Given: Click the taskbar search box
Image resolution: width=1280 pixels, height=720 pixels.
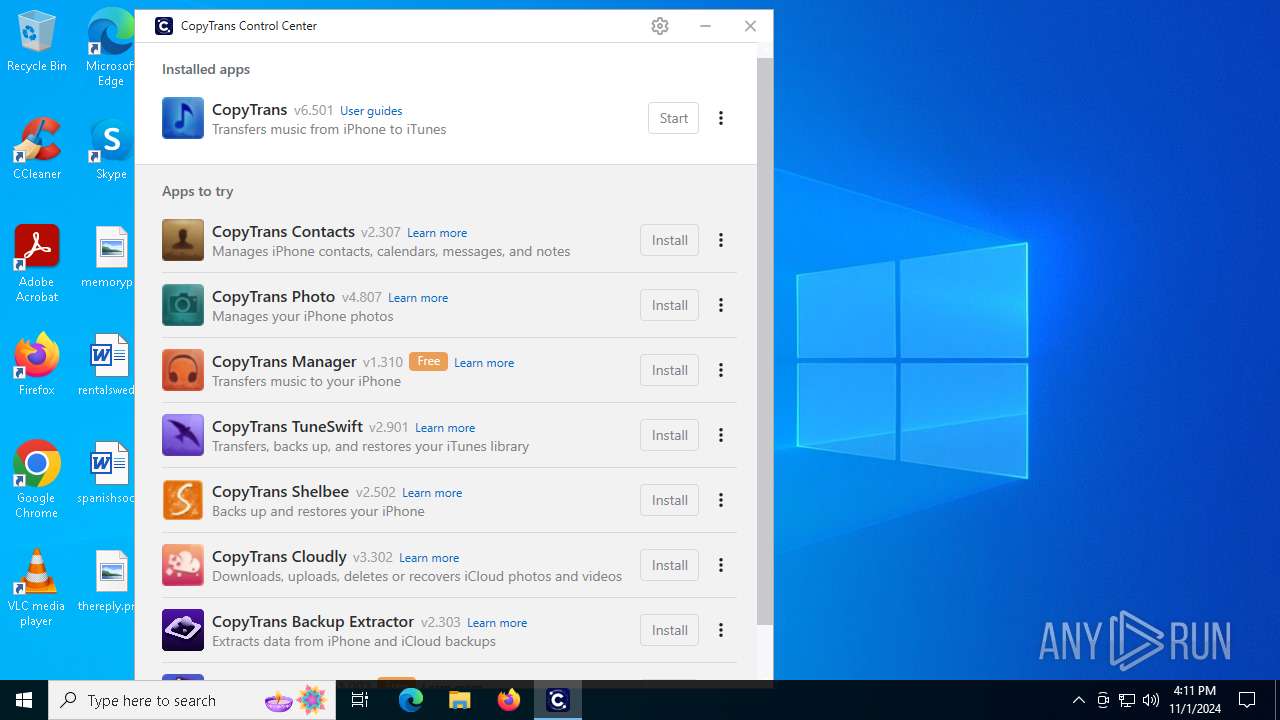Looking at the screenshot, I should point(192,700).
